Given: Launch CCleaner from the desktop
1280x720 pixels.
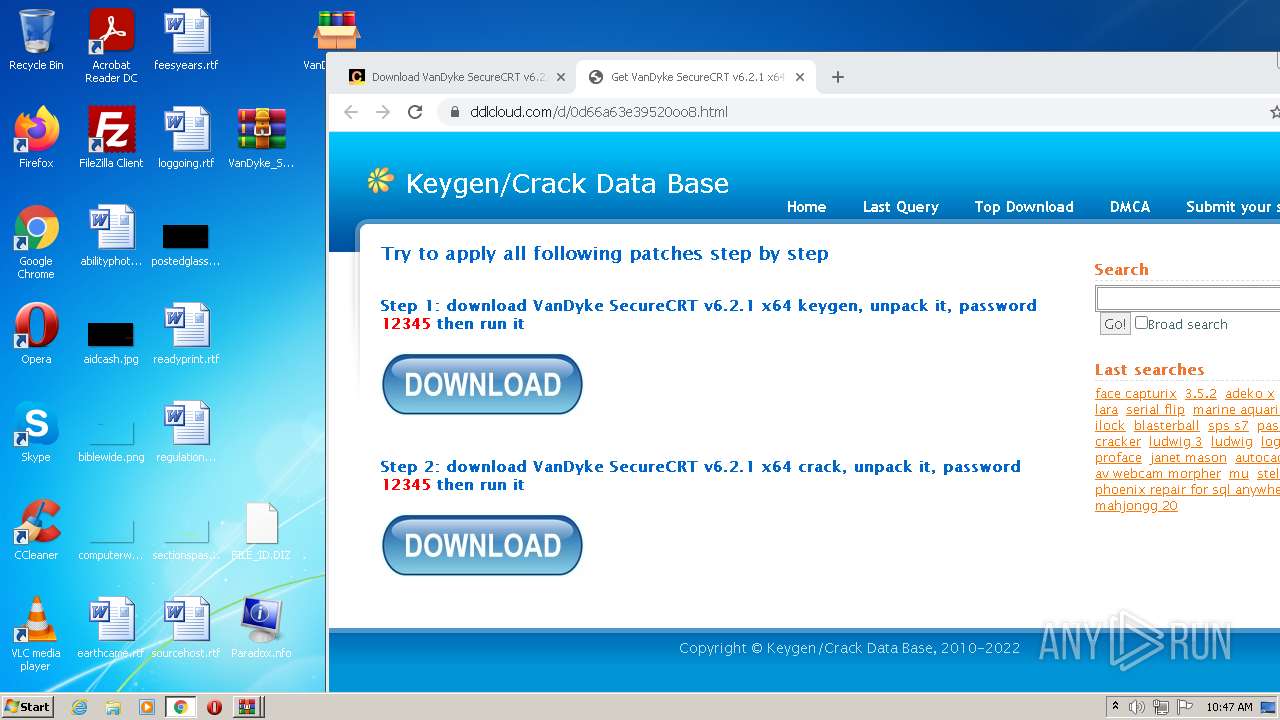Looking at the screenshot, I should [36, 530].
